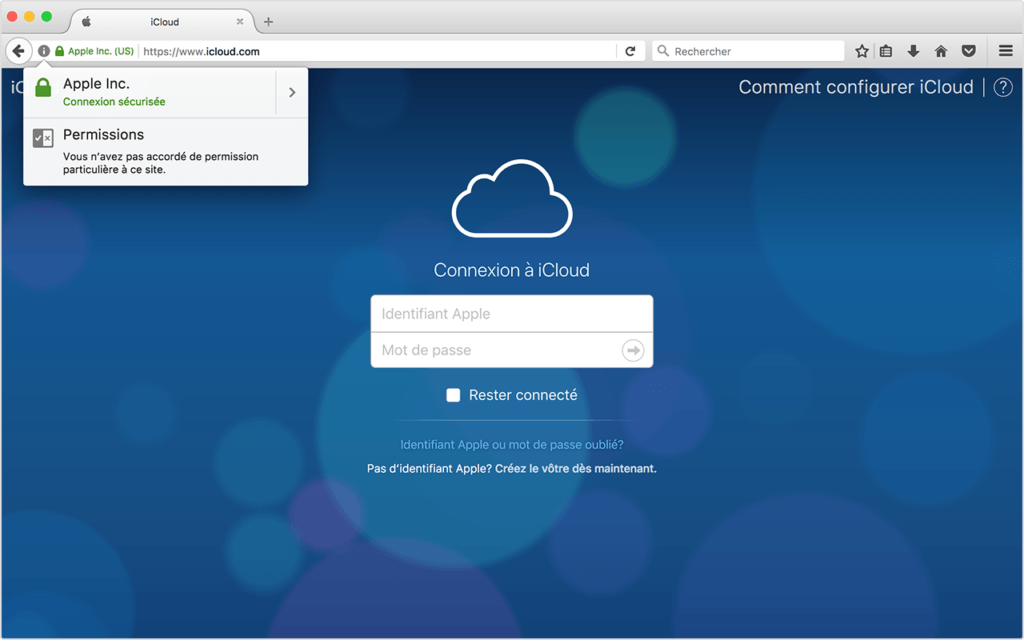
Task: Expand Apple Inc. connection details chevron
Action: (292, 92)
